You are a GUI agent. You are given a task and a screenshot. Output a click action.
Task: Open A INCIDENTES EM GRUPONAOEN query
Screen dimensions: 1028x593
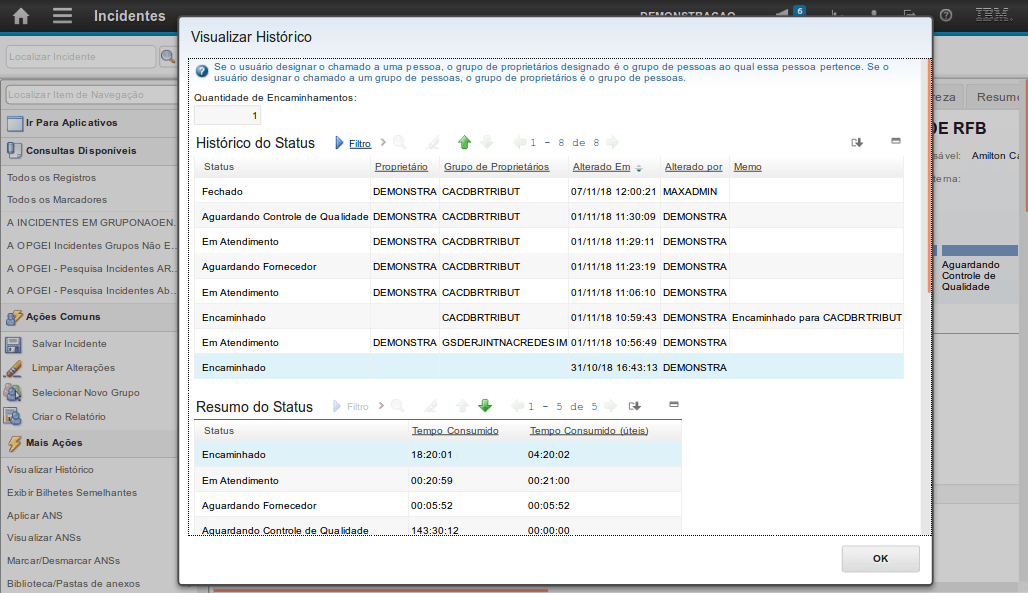91,223
